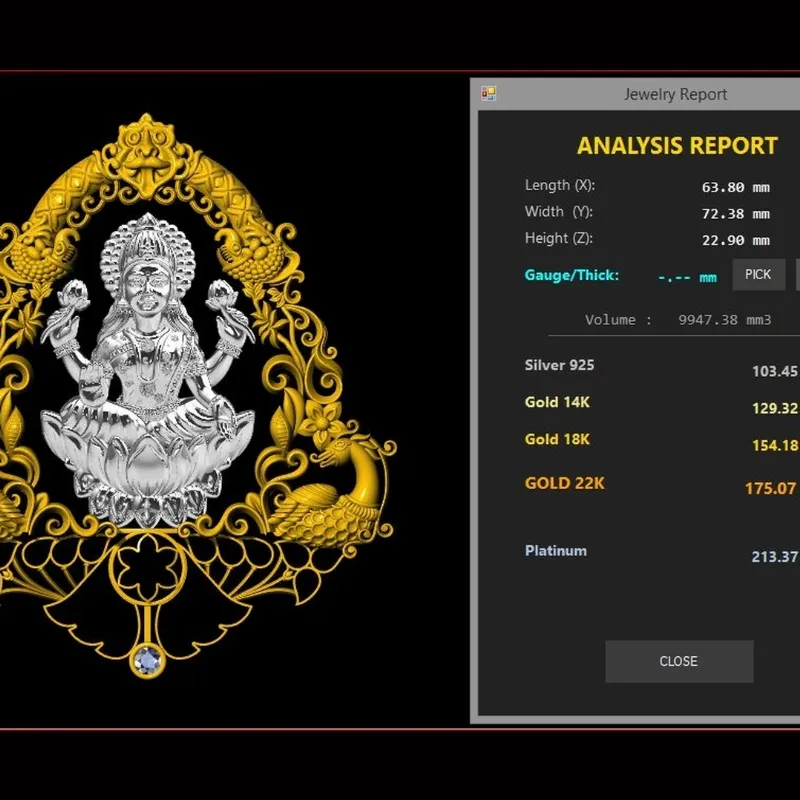Click the 22.90 mm height value

(735, 240)
